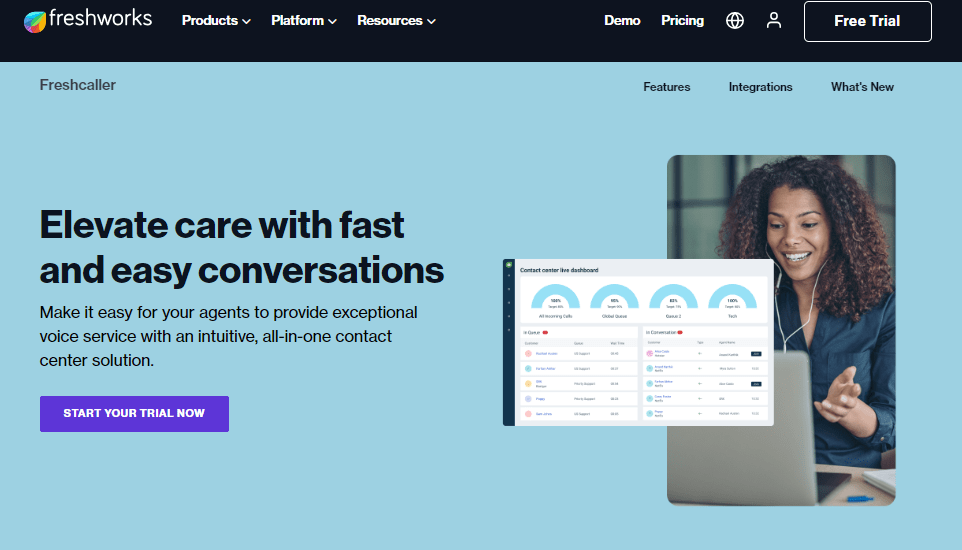Open the Pricing page
This screenshot has height=550, width=962.
tap(682, 21)
